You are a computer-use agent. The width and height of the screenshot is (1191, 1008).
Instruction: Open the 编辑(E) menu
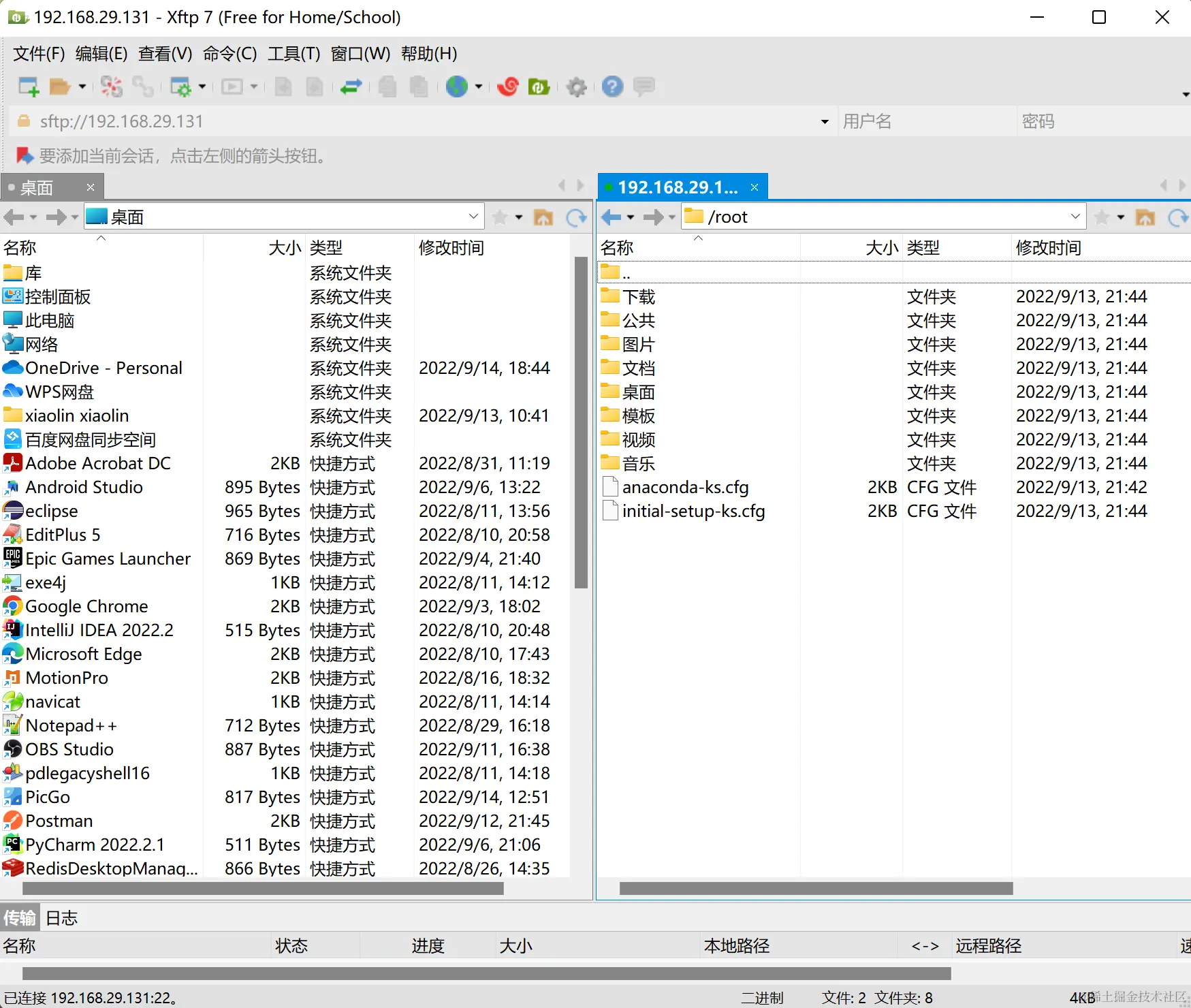[x=101, y=54]
